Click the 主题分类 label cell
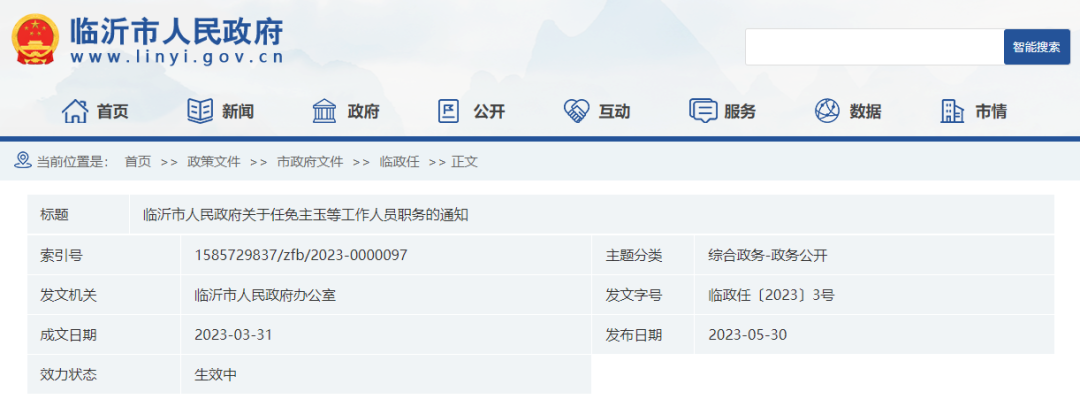 (643, 255)
